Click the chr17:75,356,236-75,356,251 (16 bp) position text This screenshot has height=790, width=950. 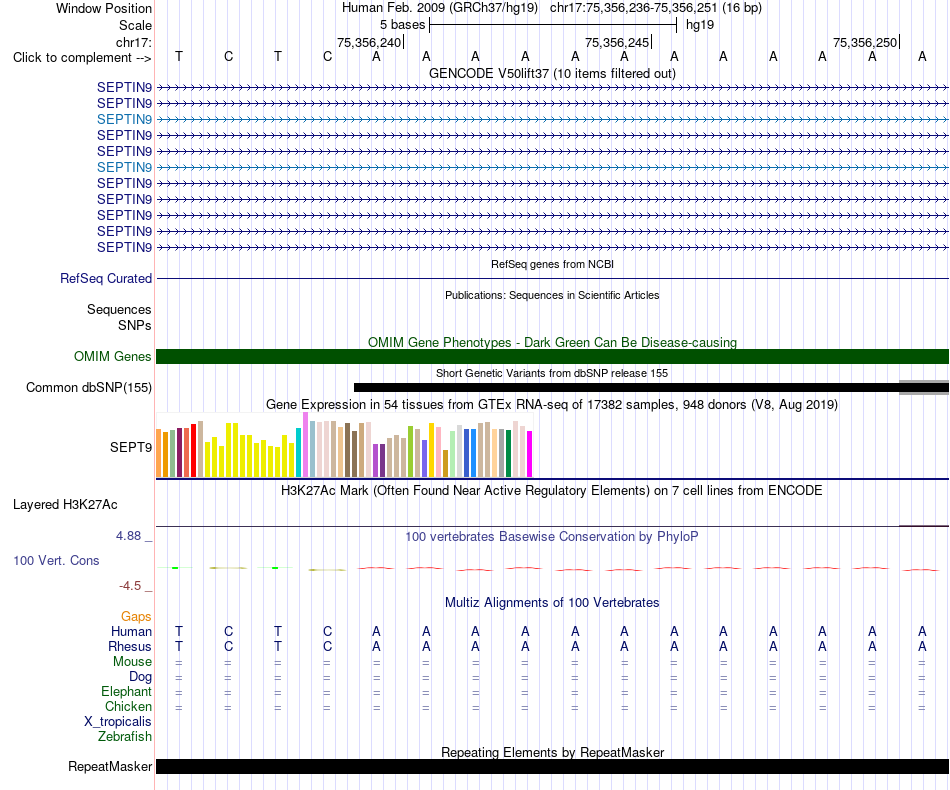point(656,8)
